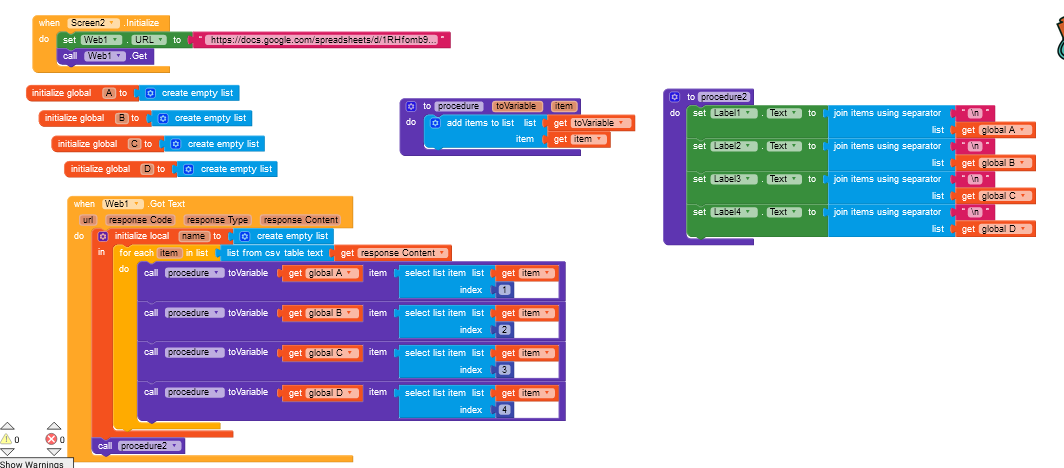This screenshot has width=1064, height=468.
Task: Click the Google Sheets URL text block
Action: (321, 40)
